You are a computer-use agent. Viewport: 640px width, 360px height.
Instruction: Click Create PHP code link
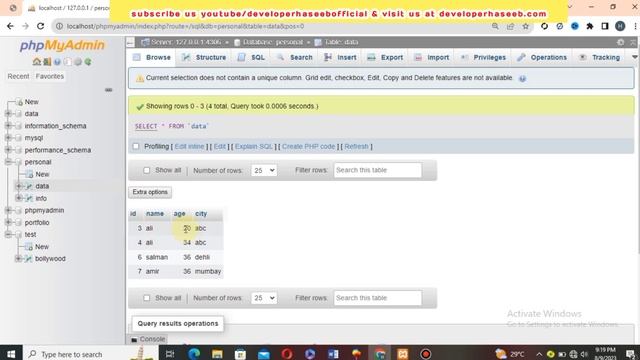[x=309, y=147]
